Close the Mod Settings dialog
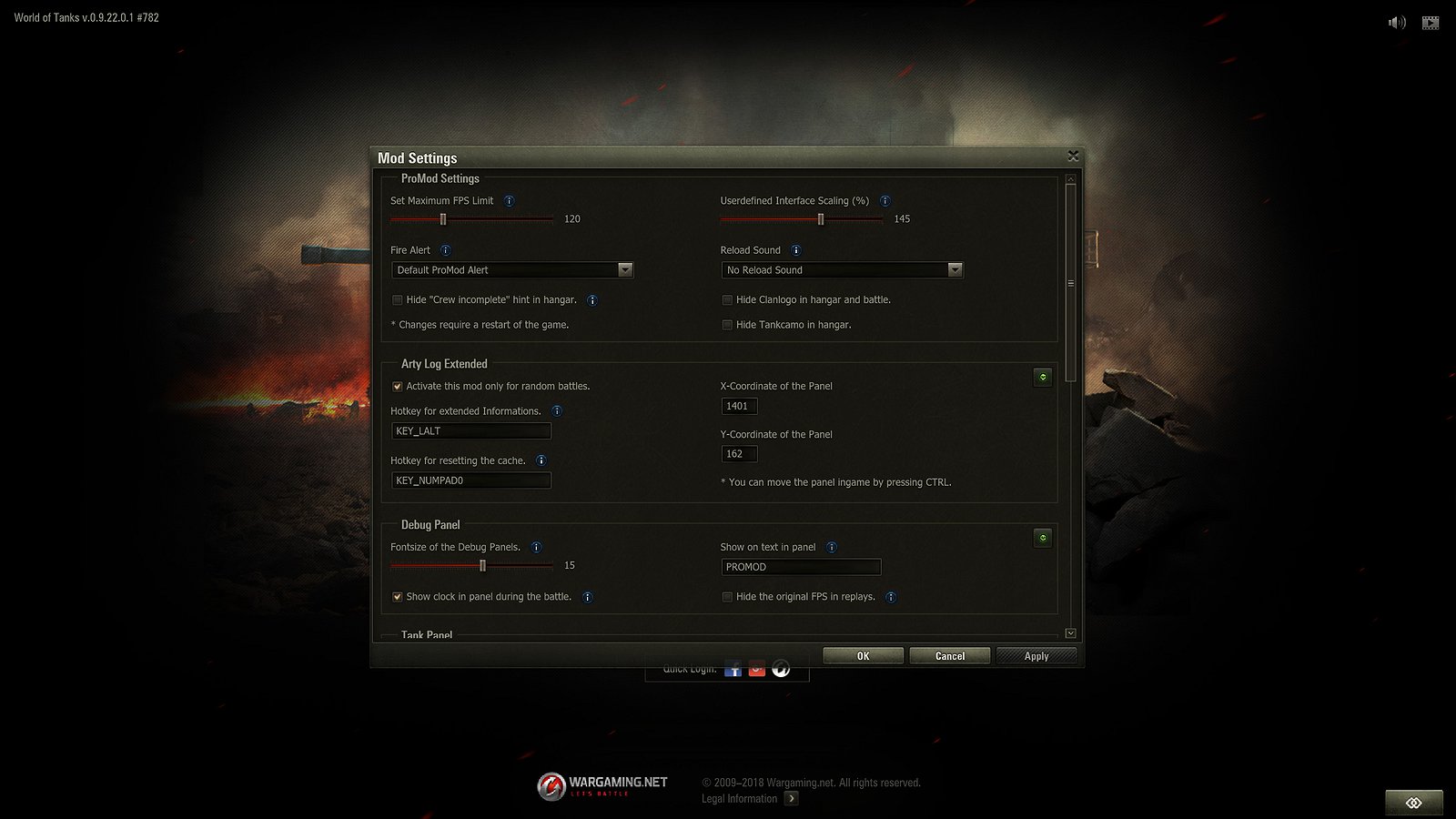The width and height of the screenshot is (1456, 819). click(x=1073, y=157)
